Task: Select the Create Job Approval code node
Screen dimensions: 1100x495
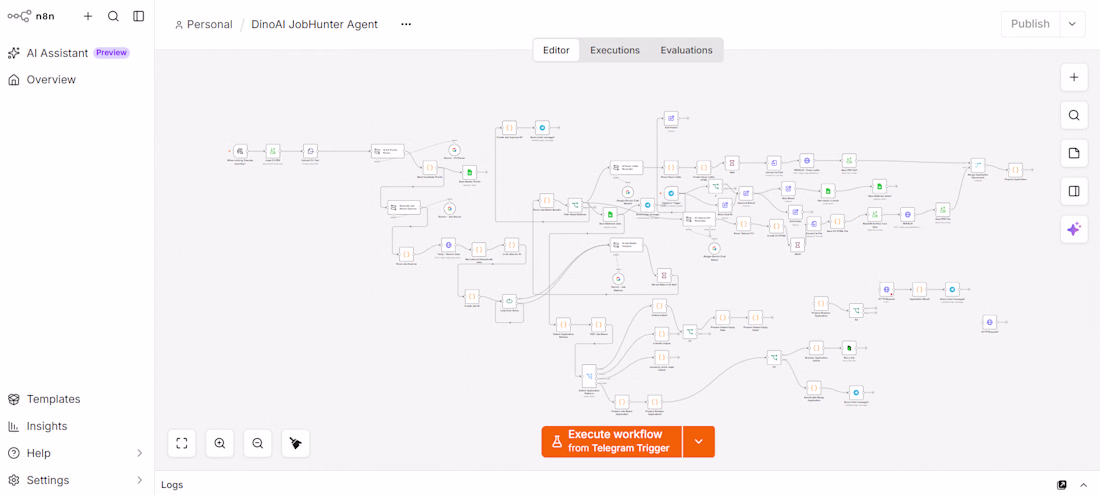Action: click(509, 128)
